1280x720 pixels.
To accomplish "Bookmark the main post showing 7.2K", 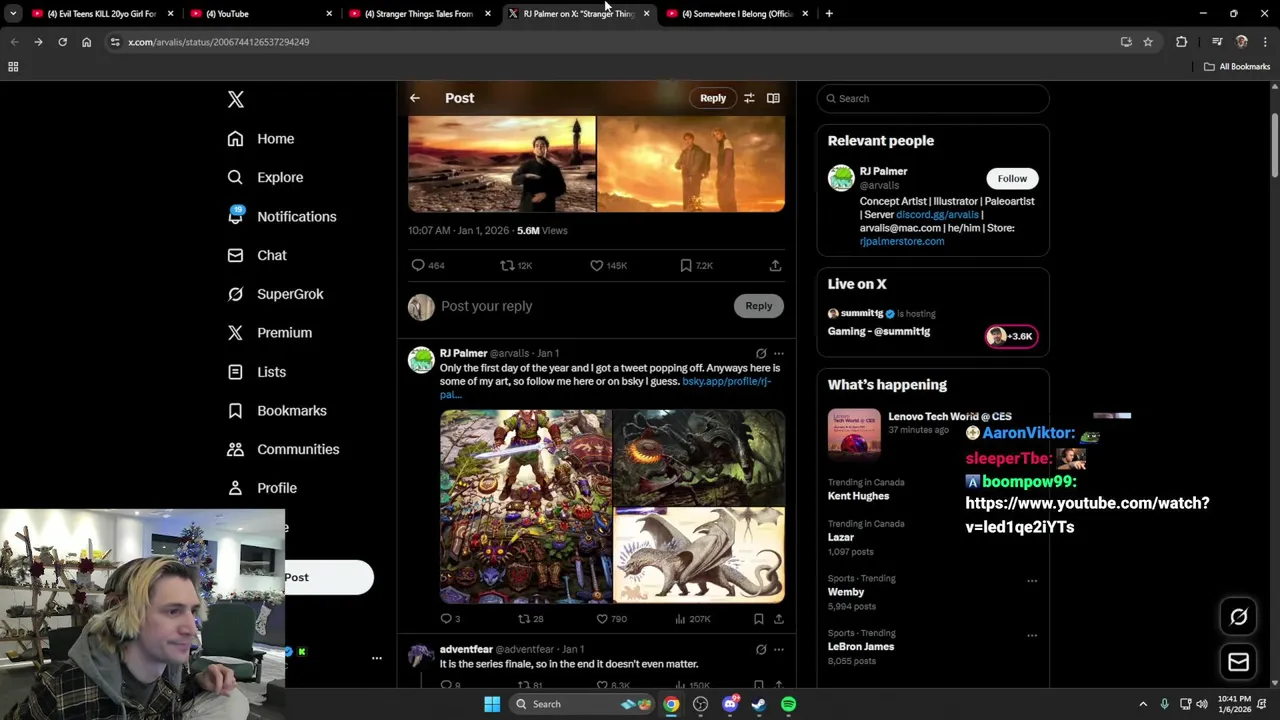I will pos(685,265).
